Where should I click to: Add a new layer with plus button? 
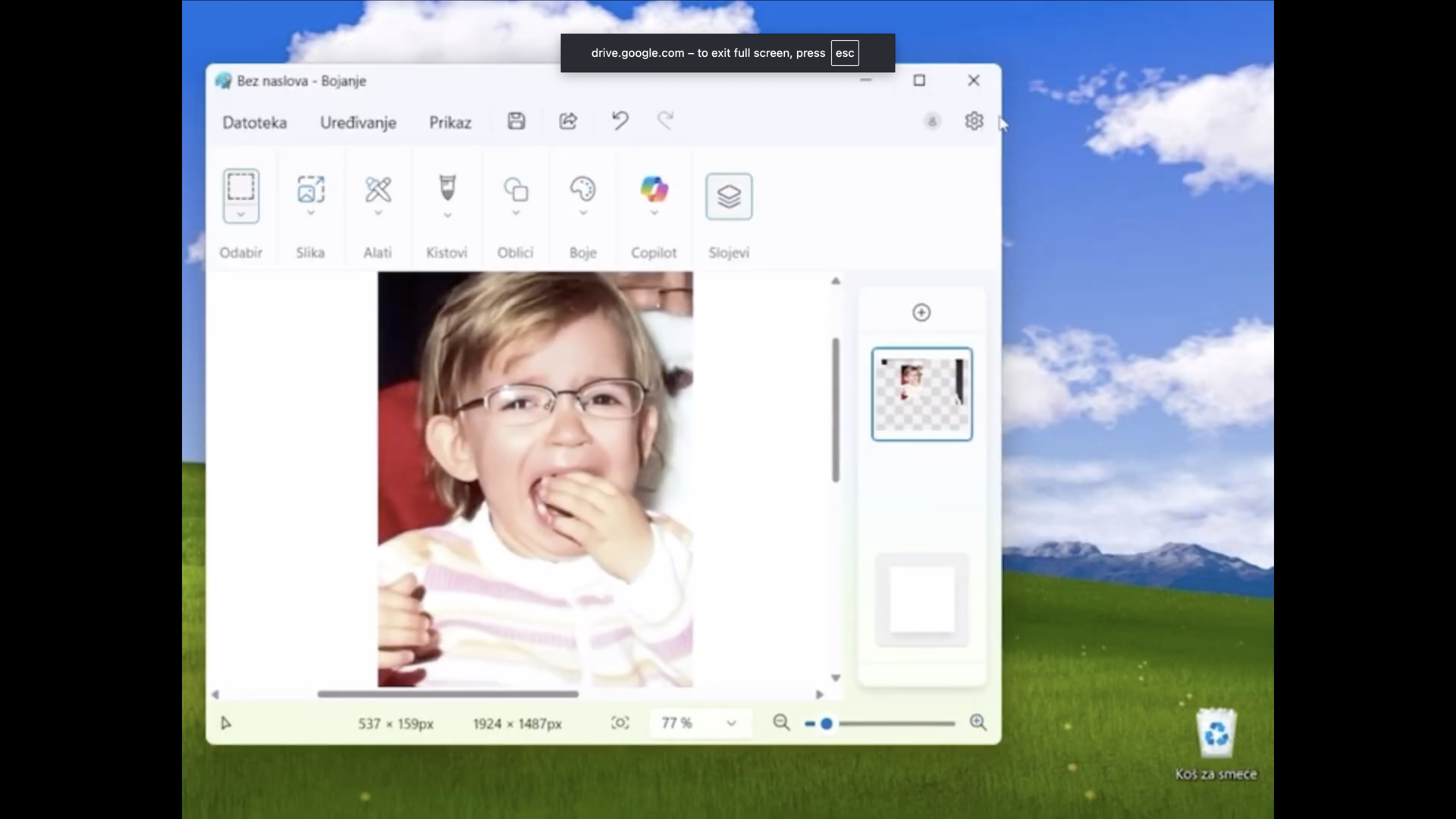(921, 312)
